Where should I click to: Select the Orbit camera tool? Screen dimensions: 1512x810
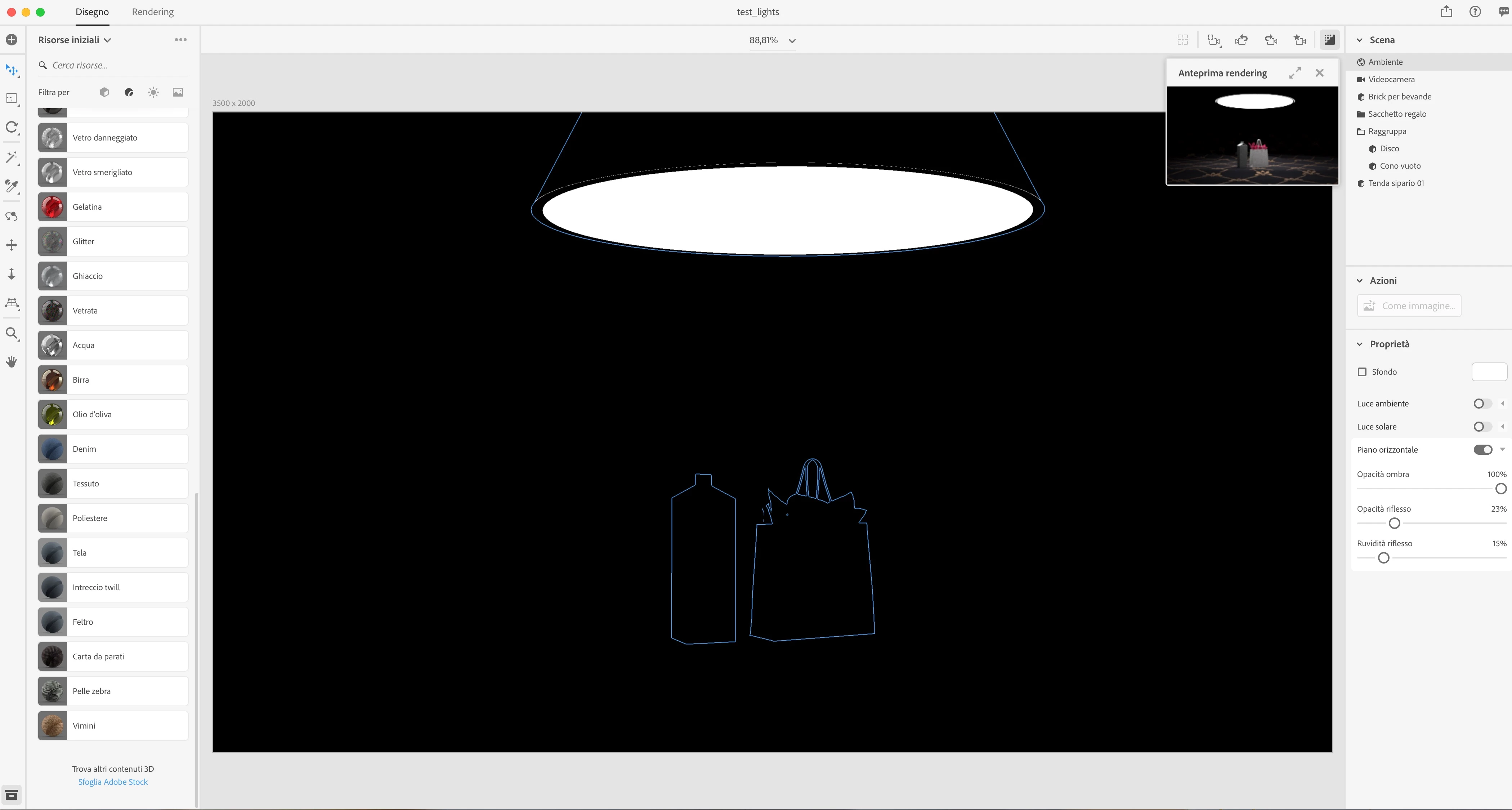pos(11,215)
